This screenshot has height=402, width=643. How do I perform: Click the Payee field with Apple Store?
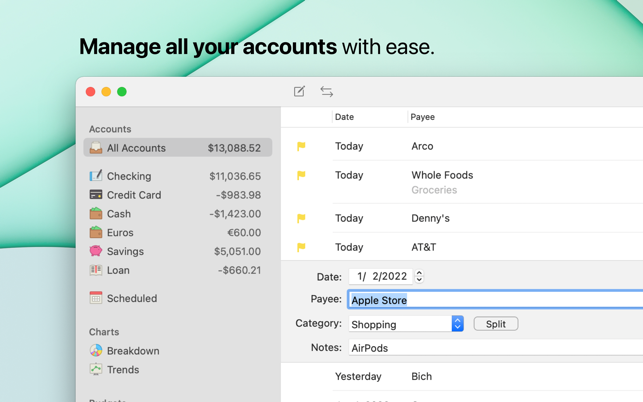pyautogui.click(x=495, y=300)
